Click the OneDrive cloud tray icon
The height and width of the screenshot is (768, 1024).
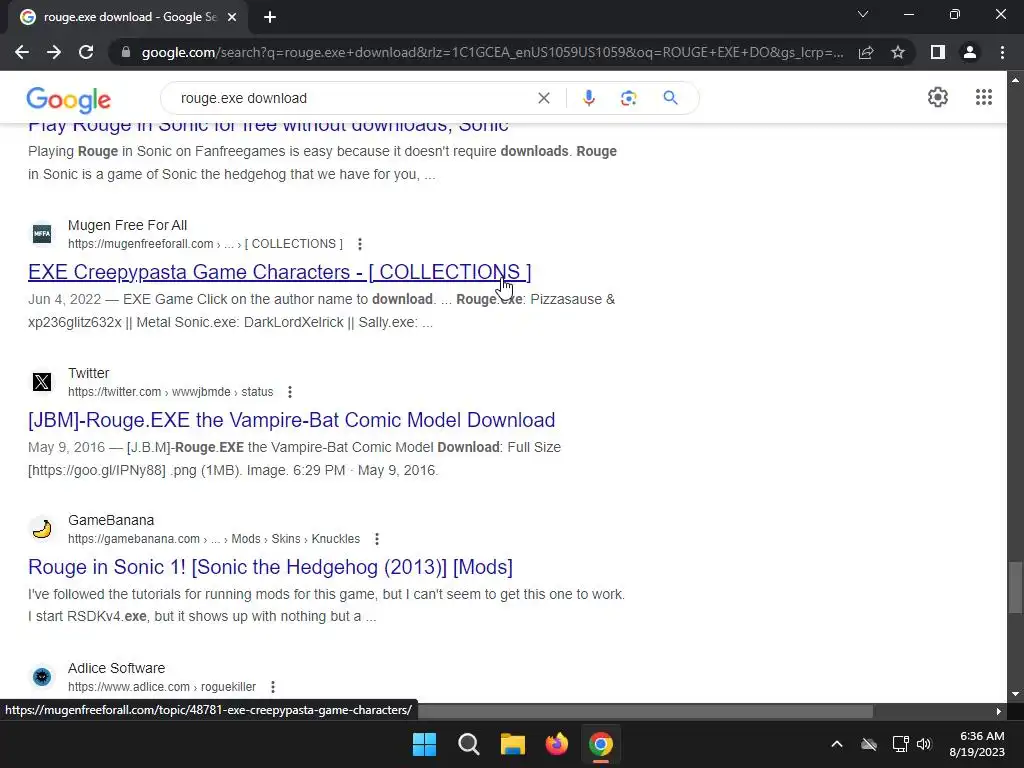869,744
